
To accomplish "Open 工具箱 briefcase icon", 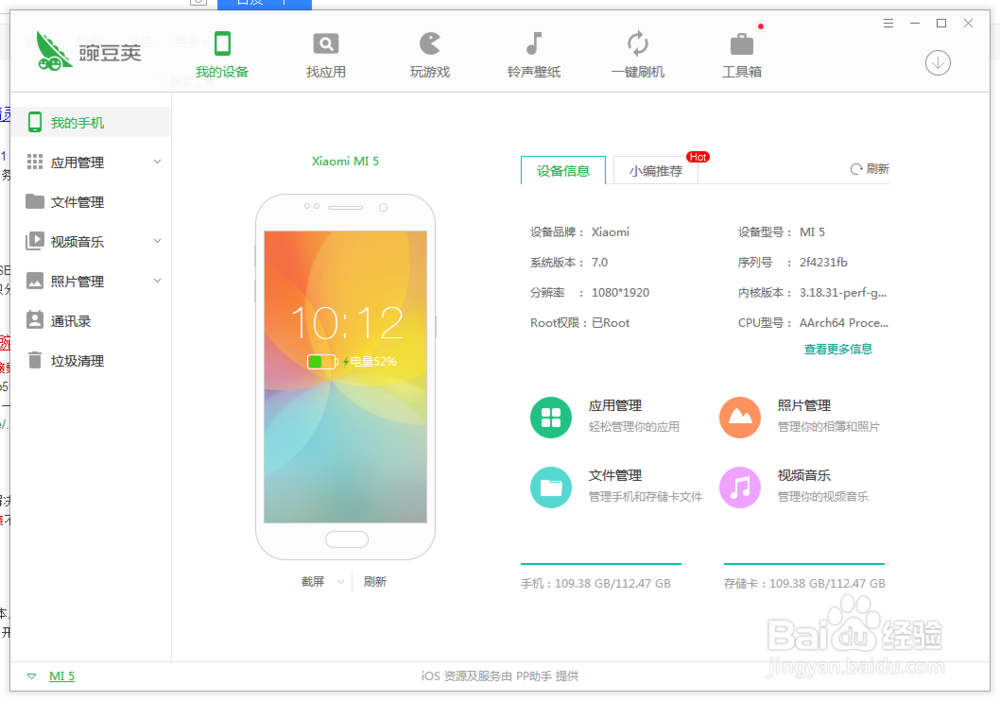I will [742, 44].
